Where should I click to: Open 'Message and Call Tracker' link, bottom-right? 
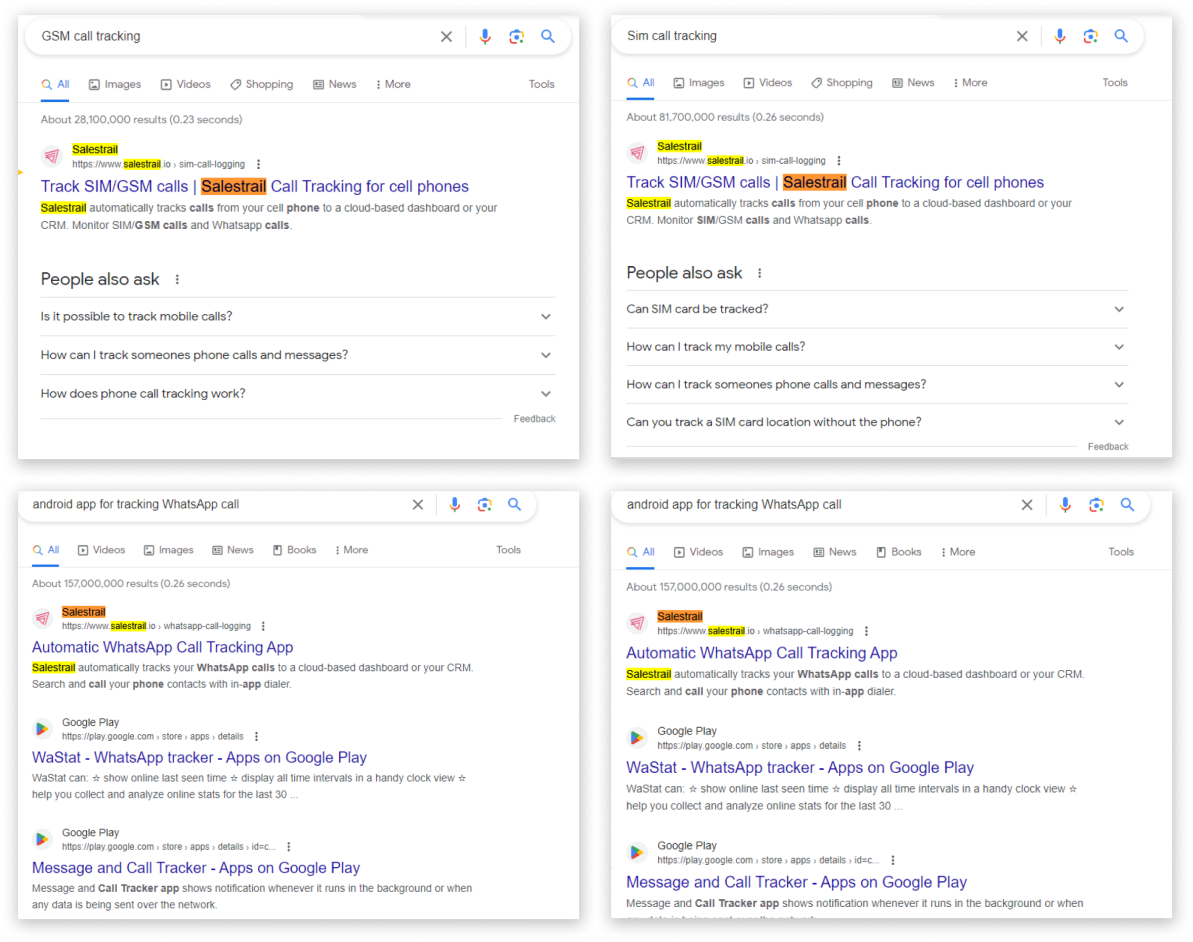(x=796, y=883)
